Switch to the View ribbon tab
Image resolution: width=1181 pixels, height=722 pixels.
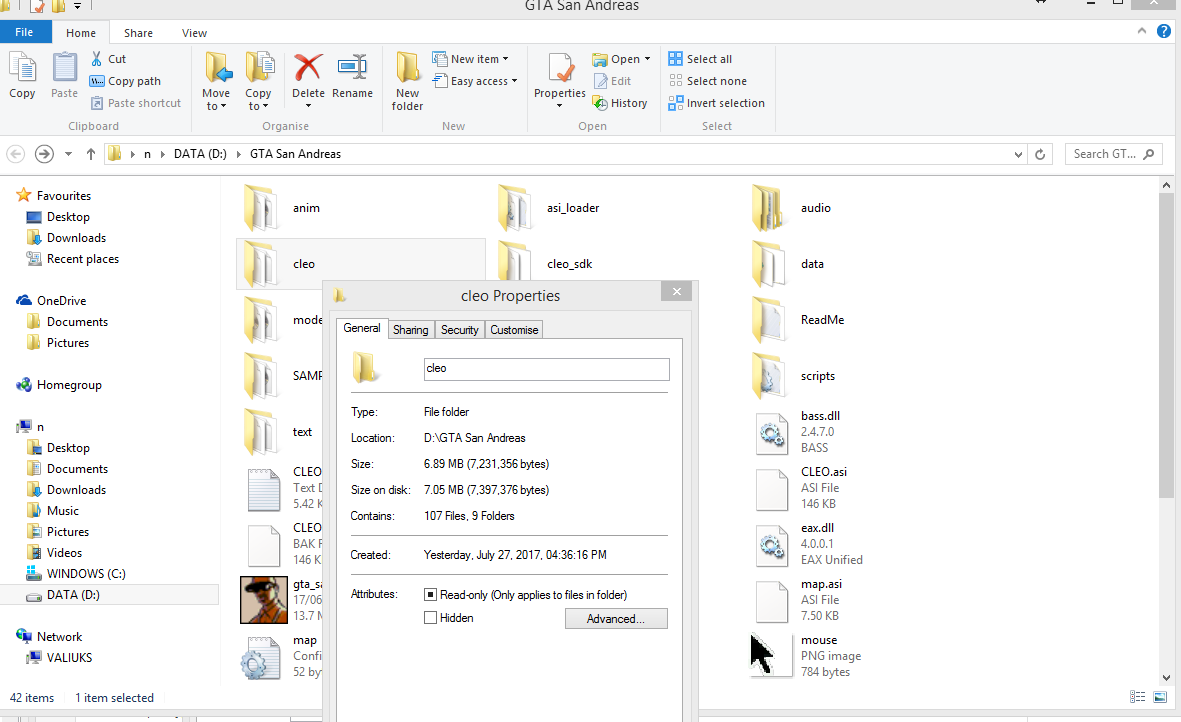(194, 33)
